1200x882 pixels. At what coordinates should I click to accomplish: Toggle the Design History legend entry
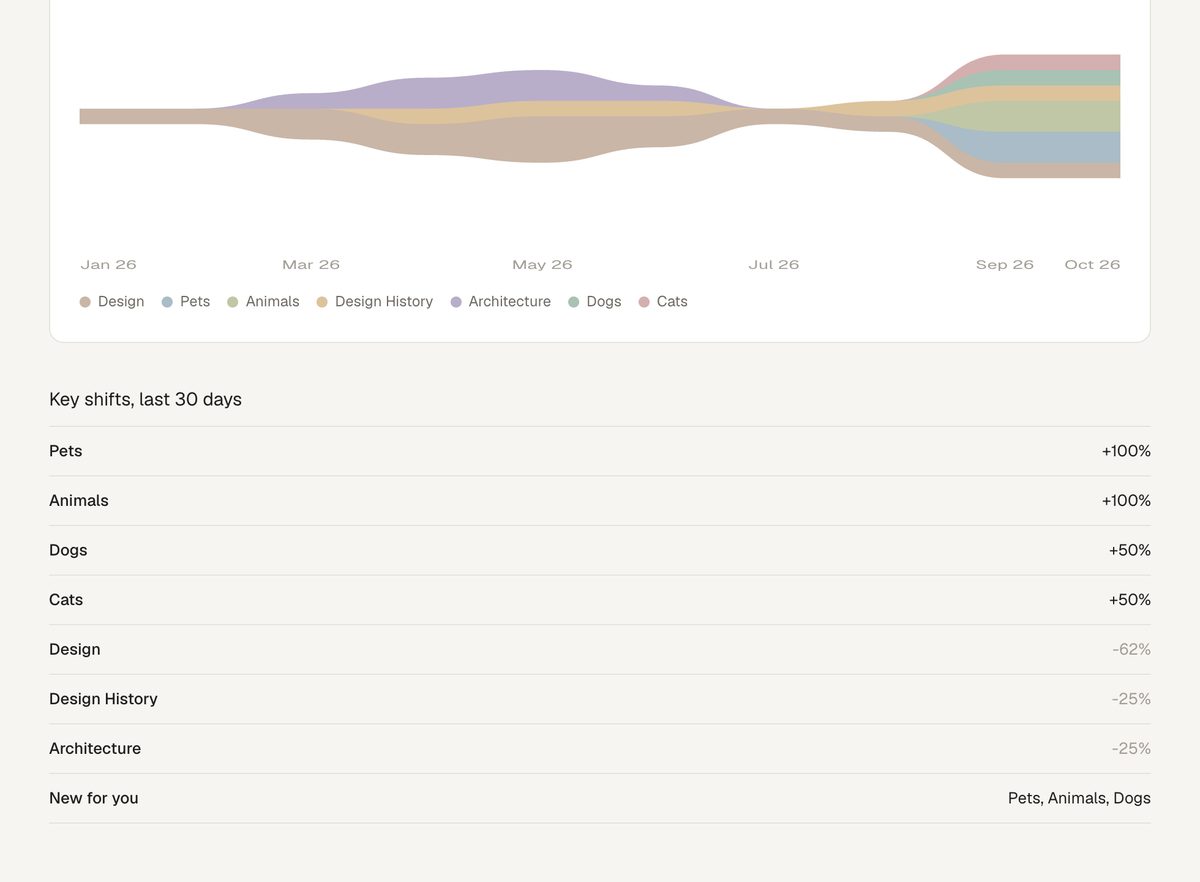pyautogui.click(x=374, y=302)
